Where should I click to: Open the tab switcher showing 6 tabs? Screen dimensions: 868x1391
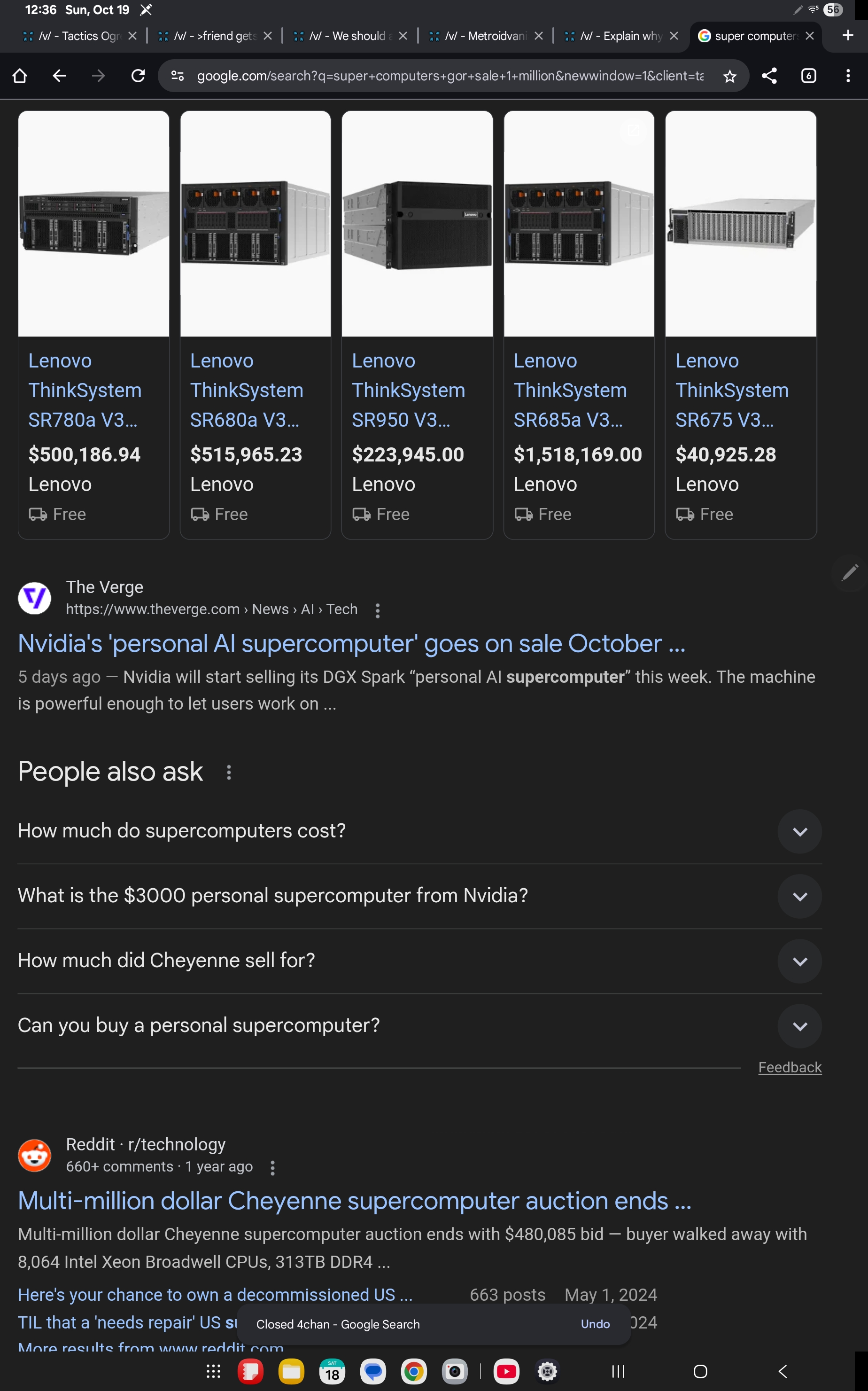point(808,76)
